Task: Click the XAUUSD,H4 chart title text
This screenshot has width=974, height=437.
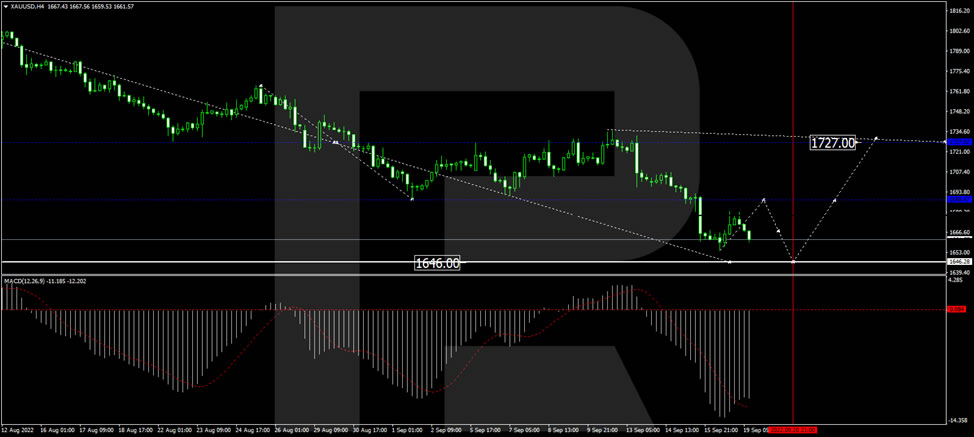Action: [x=27, y=6]
